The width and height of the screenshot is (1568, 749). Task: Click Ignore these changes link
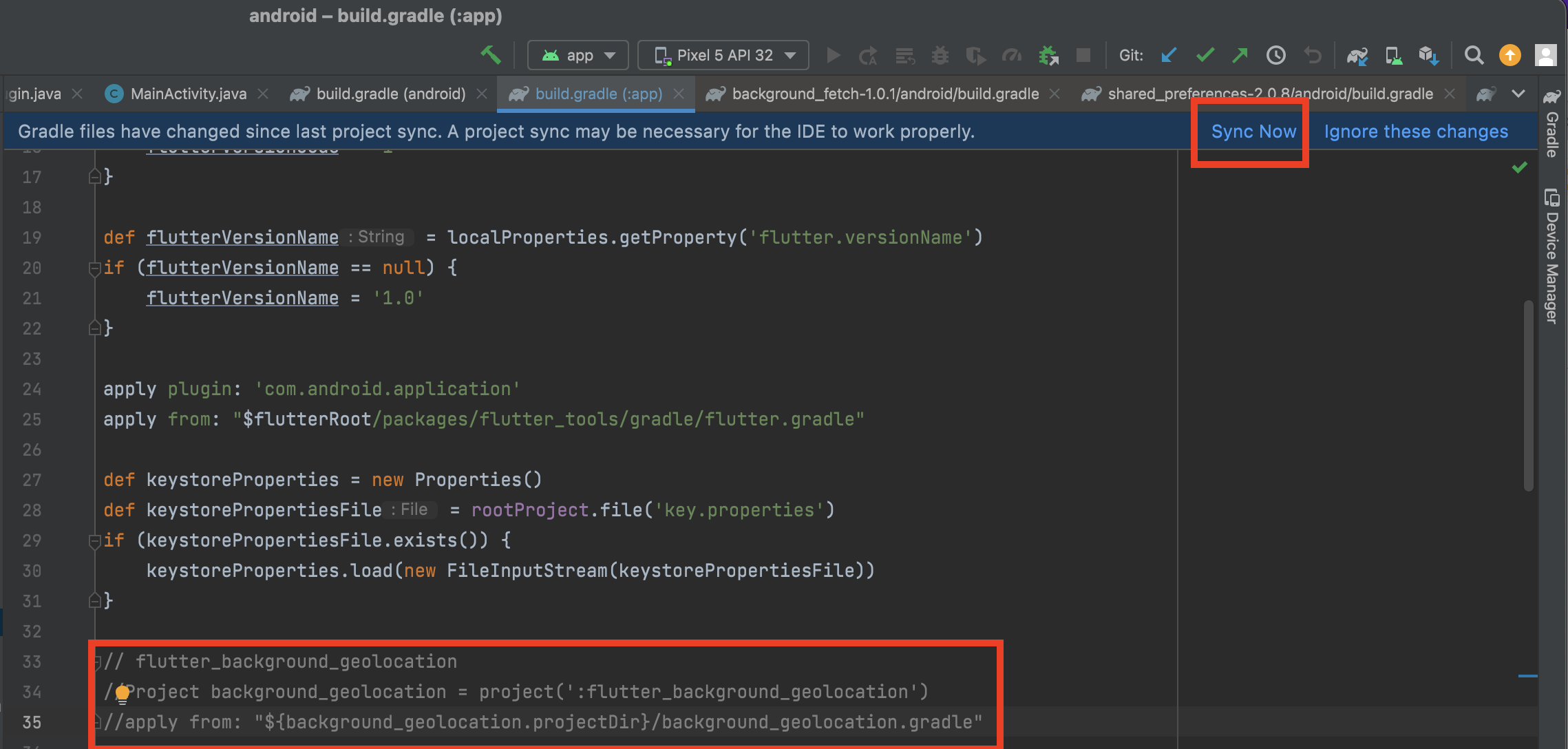1415,131
